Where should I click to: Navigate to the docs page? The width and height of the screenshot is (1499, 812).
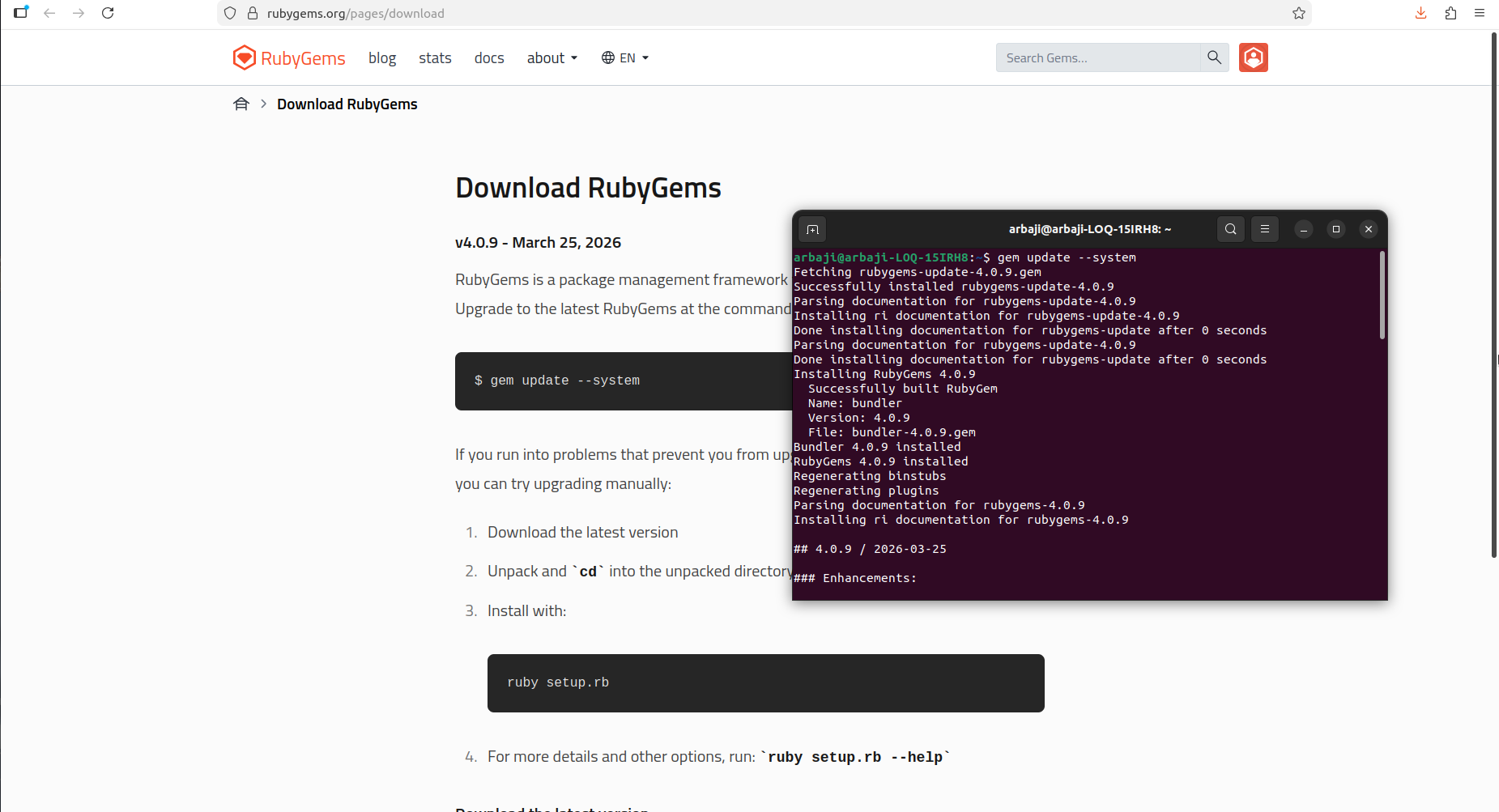point(489,57)
